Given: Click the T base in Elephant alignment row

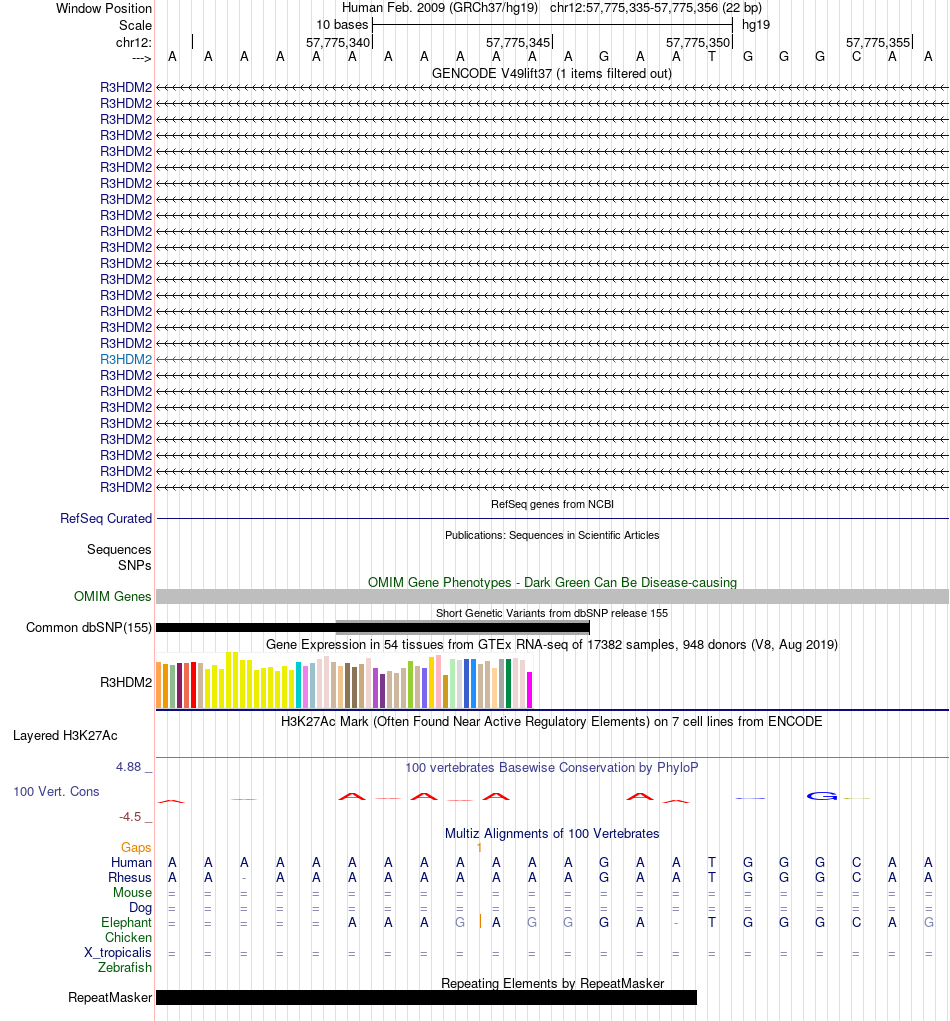Looking at the screenshot, I should [712, 922].
